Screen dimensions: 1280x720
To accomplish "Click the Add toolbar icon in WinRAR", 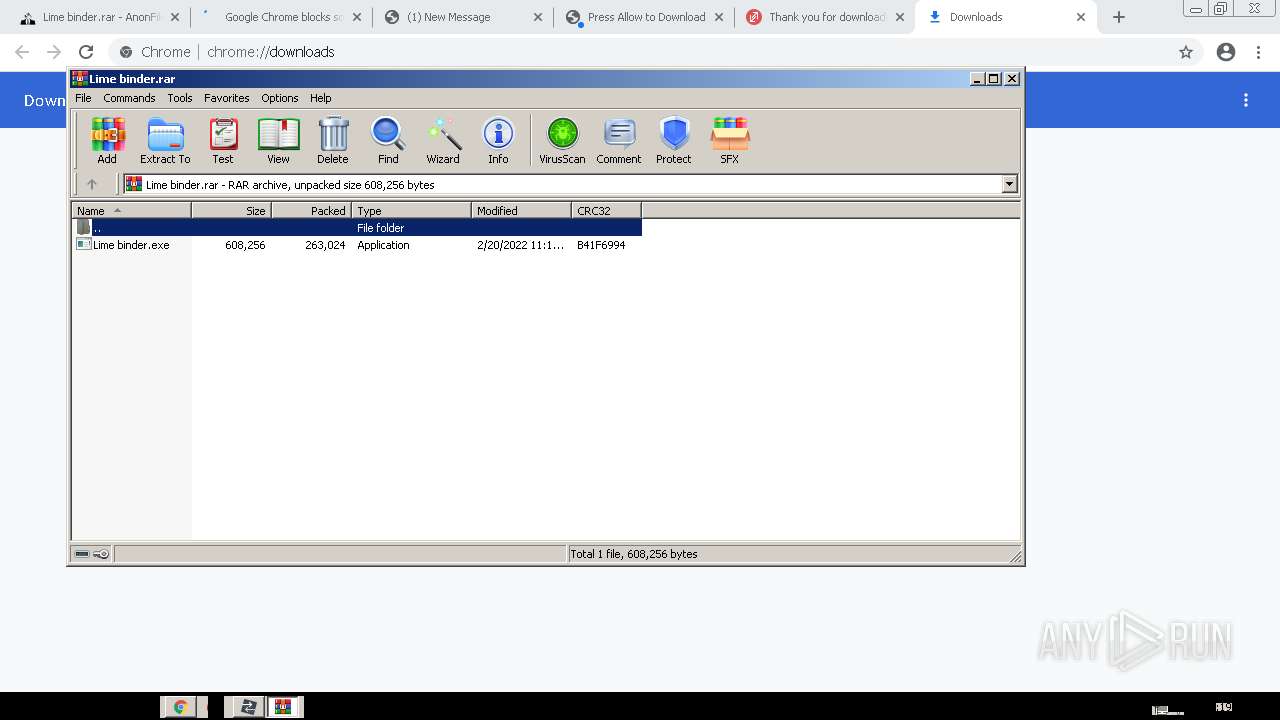I will point(107,140).
